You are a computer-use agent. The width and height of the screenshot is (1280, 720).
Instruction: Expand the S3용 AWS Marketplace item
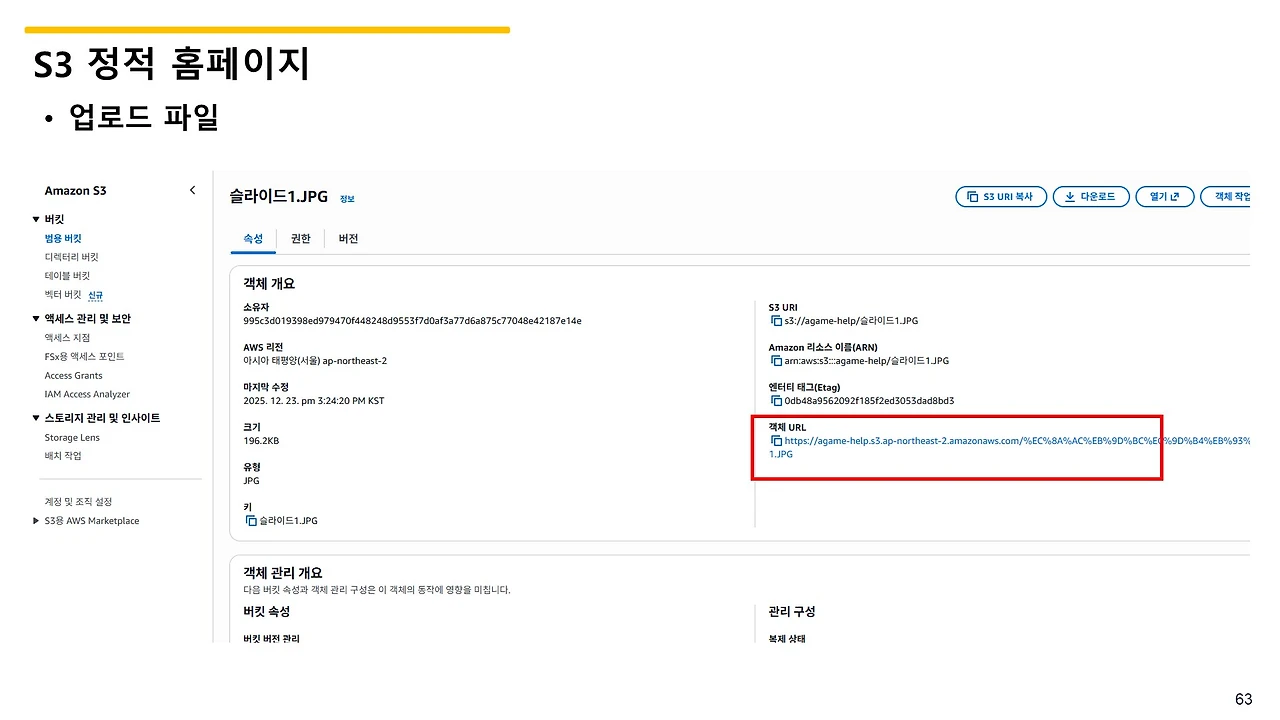36,521
